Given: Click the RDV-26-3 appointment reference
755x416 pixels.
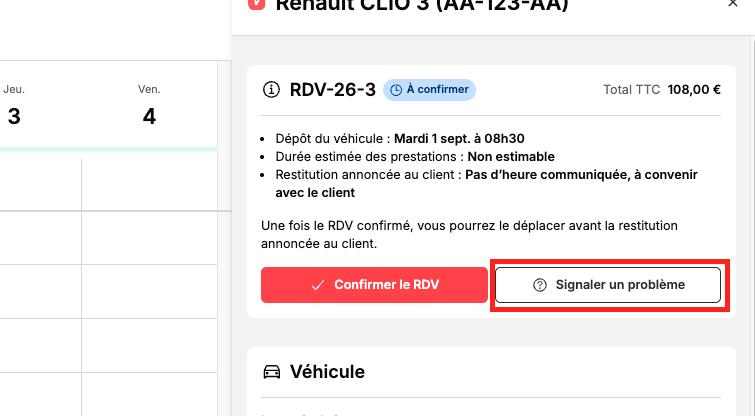Looking at the screenshot, I should click(x=332, y=90).
